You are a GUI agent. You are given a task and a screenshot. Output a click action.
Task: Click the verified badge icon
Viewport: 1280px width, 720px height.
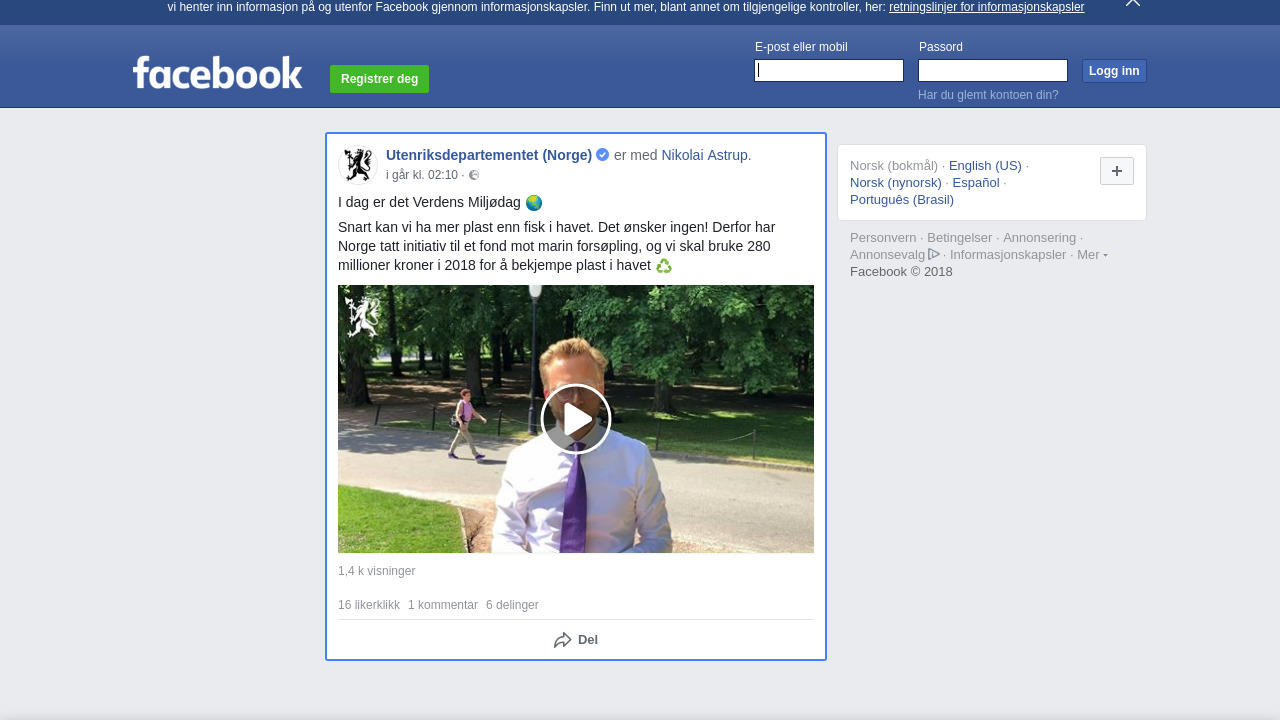tap(603, 155)
